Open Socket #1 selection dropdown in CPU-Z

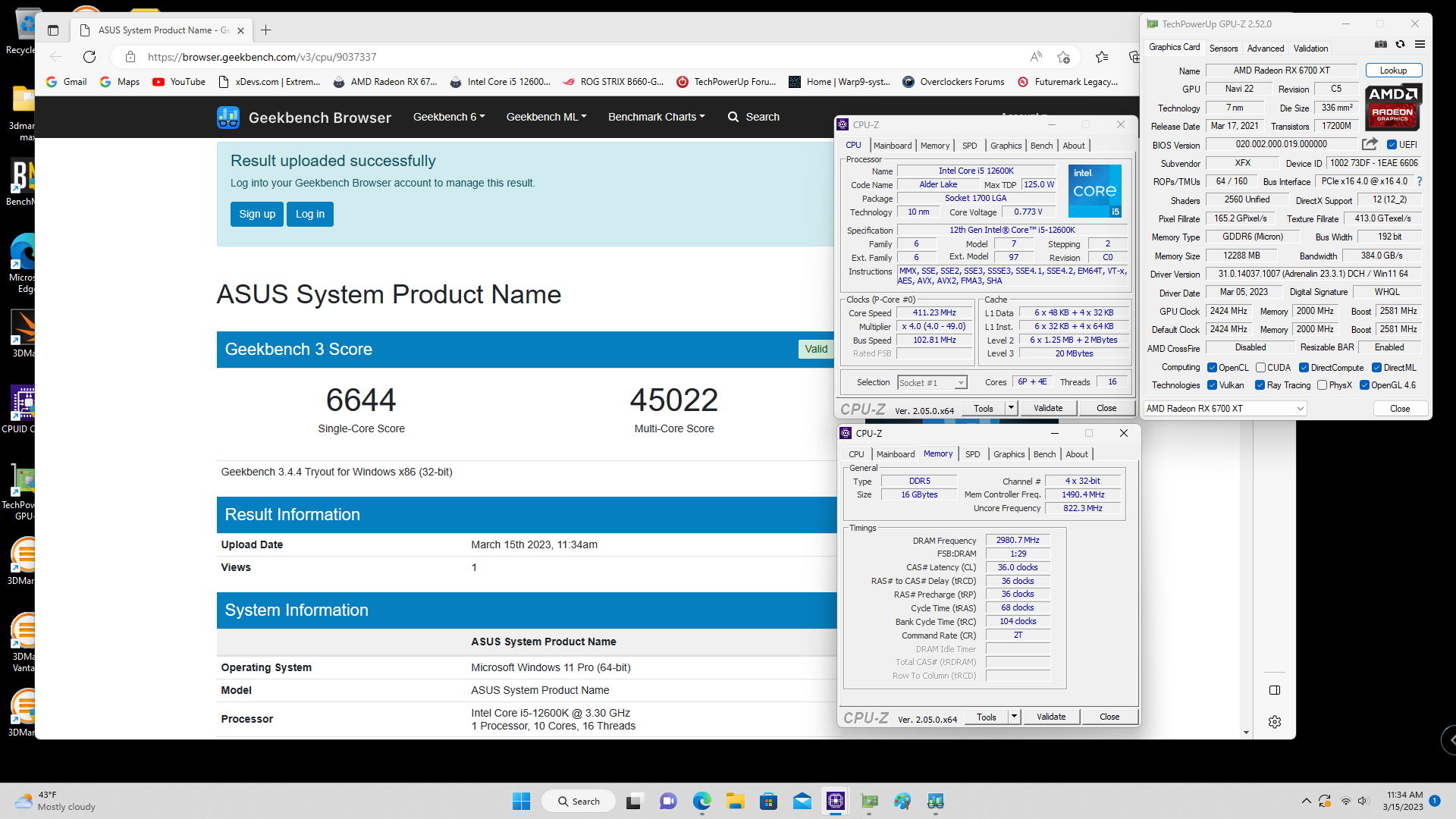coord(932,383)
